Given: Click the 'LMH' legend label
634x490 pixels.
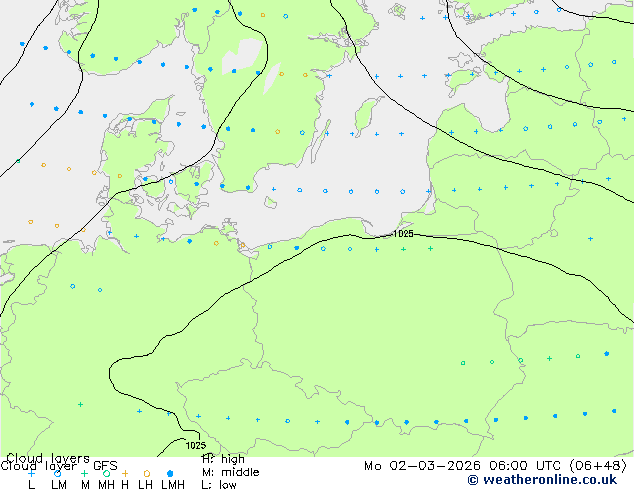Looking at the screenshot, I should 173,484.
